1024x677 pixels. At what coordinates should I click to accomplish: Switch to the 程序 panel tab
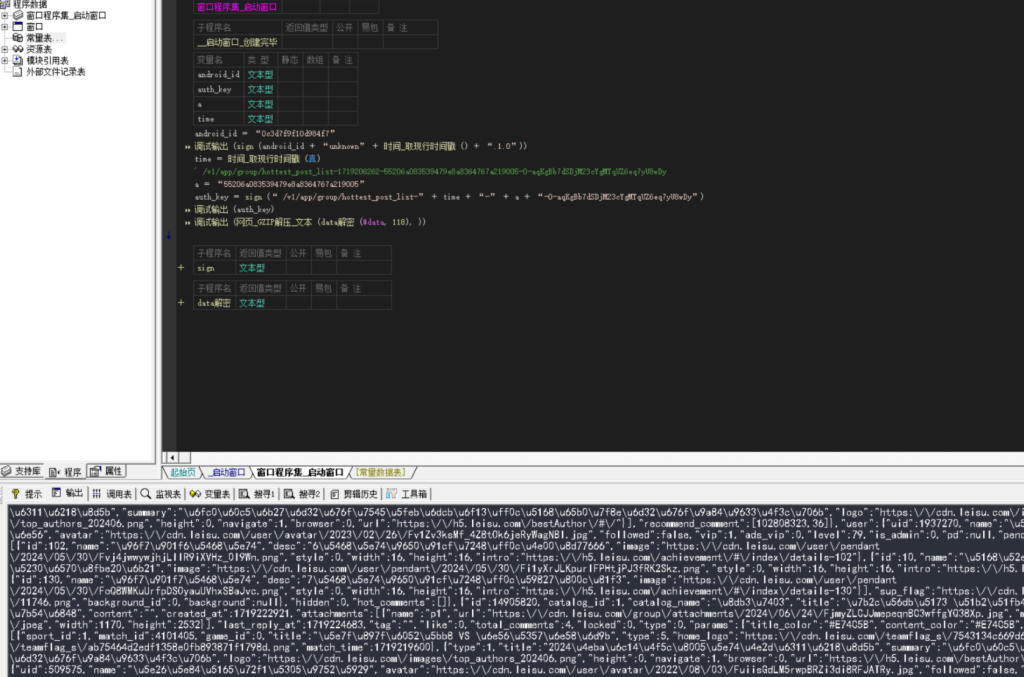pos(65,471)
